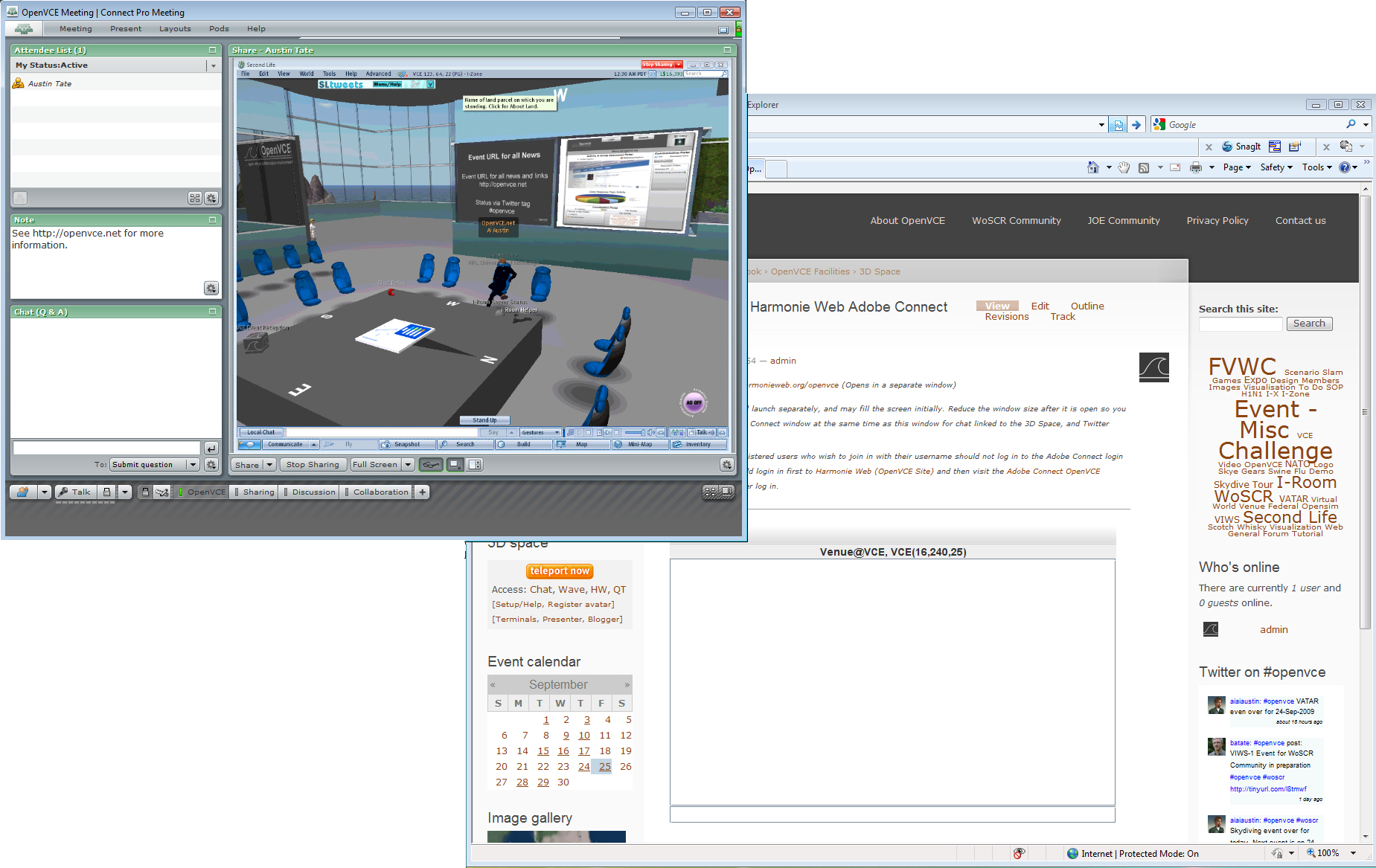
Task: Toggle the scale-to-fit screen icon
Action: point(455,465)
